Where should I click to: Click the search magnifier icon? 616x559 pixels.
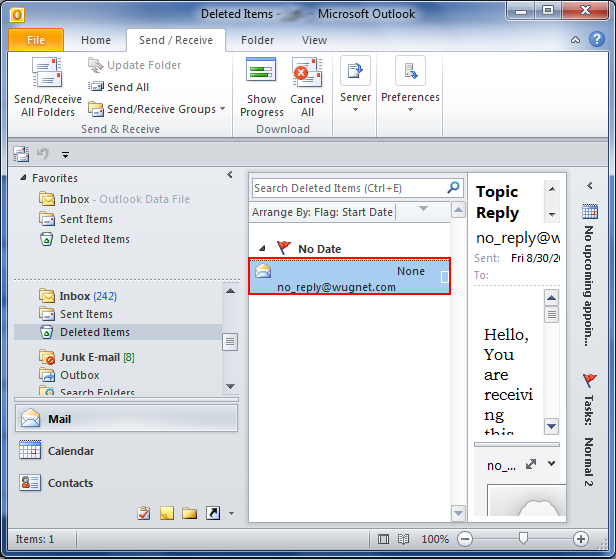pyautogui.click(x=453, y=187)
